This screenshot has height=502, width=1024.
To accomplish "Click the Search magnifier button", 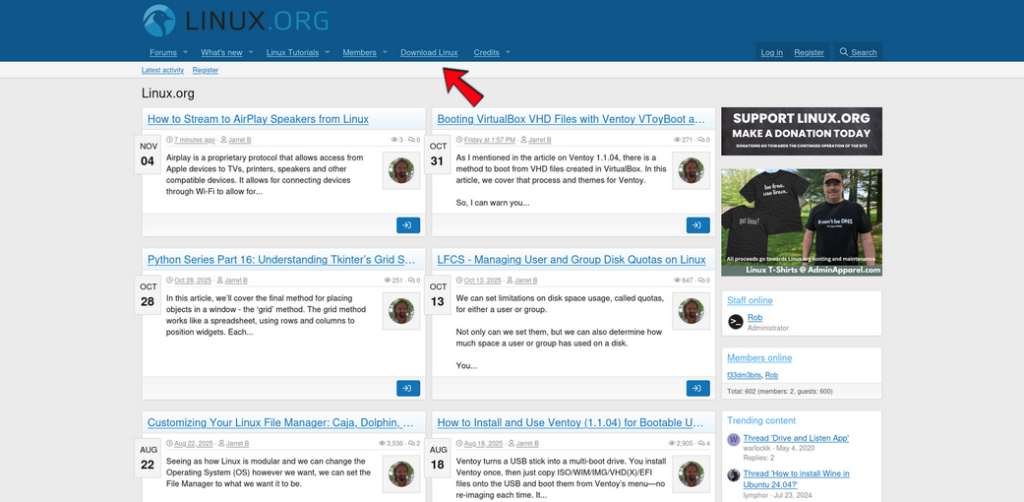I will (858, 52).
